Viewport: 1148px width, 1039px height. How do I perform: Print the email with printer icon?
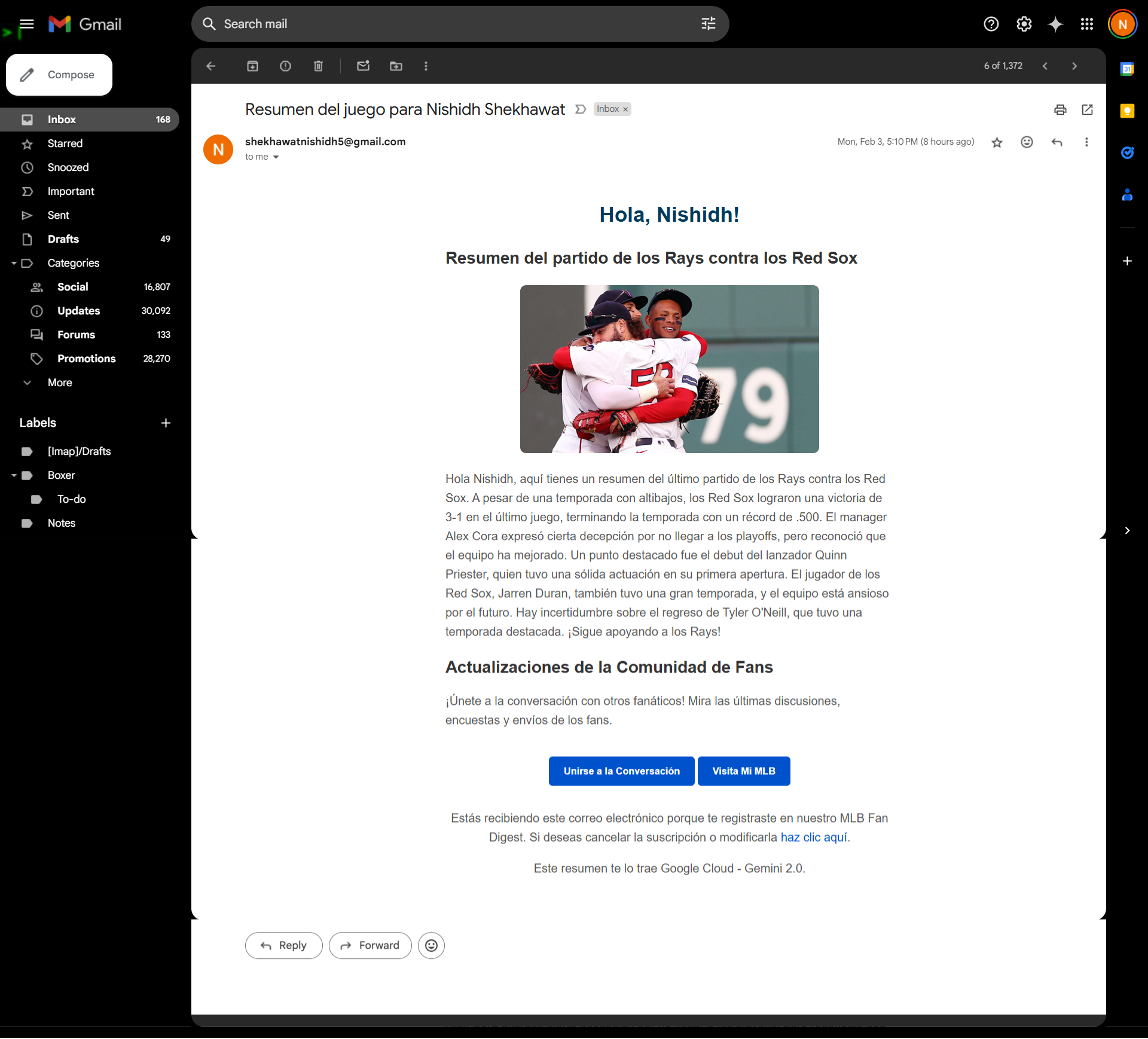1060,109
